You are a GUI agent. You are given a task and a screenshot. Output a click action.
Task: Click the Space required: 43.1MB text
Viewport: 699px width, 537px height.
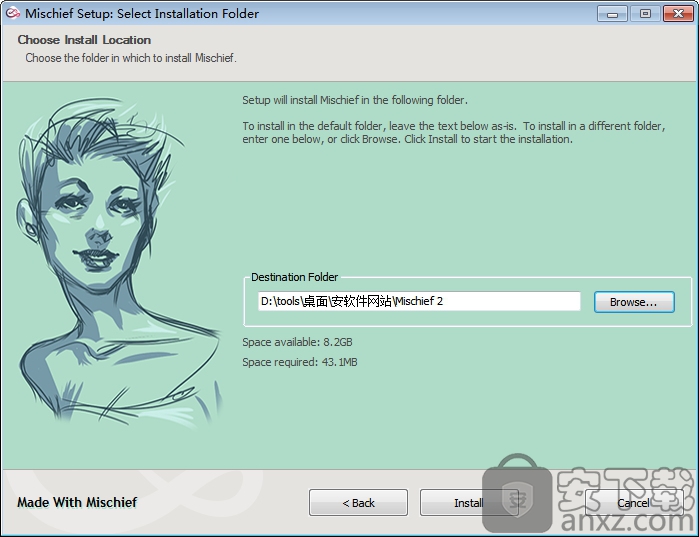coord(300,362)
